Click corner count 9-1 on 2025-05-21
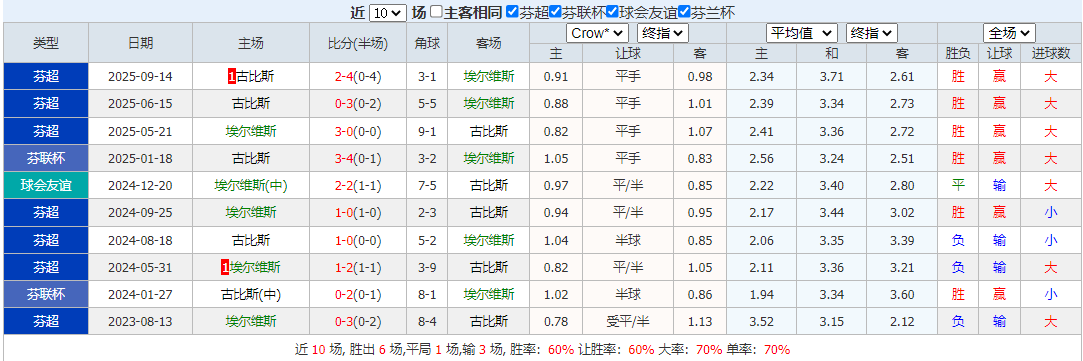This screenshot has height=361, width=1083. point(427,131)
